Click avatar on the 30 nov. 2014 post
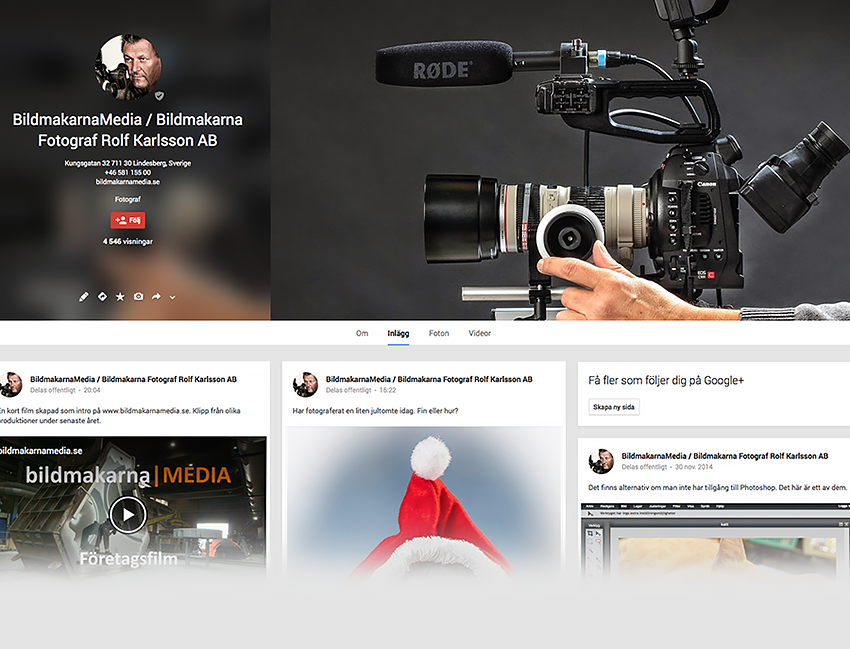Viewport: 850px width, 649px height. tap(601, 461)
